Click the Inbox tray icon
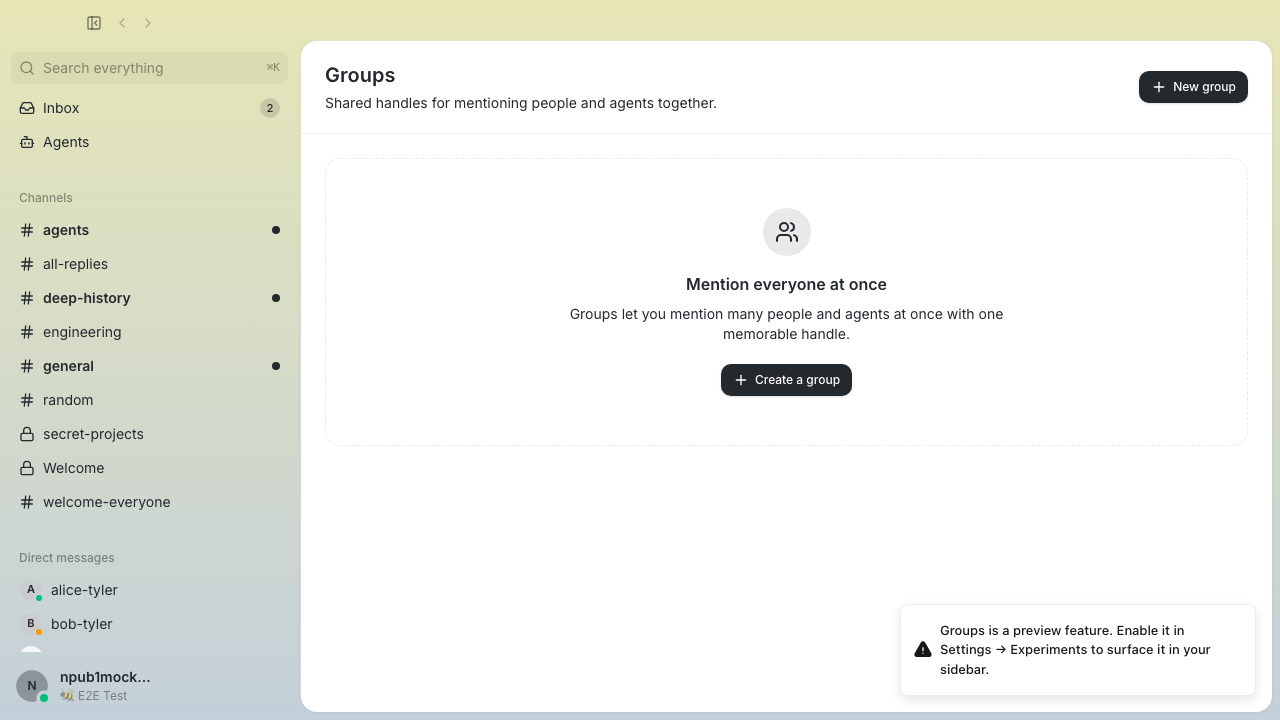 tap(27, 108)
